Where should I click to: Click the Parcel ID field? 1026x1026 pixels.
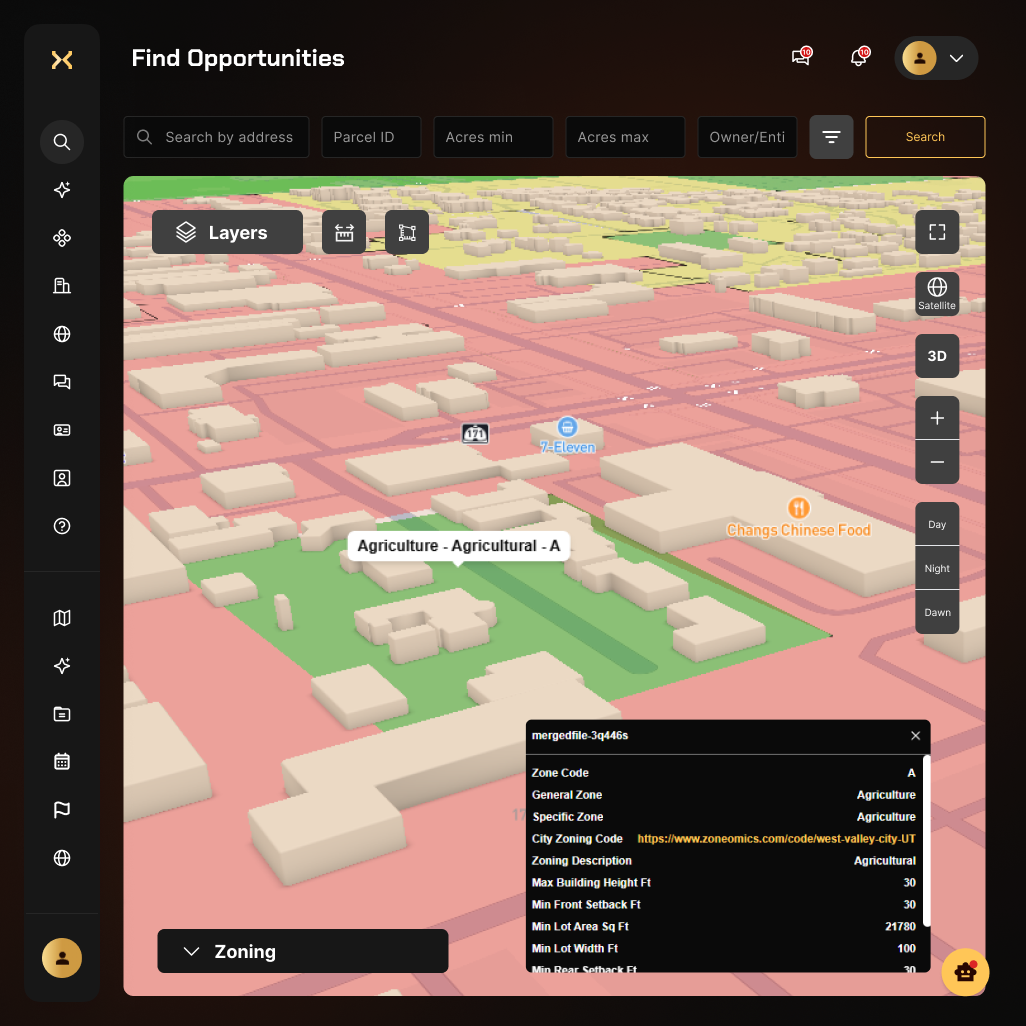click(371, 137)
